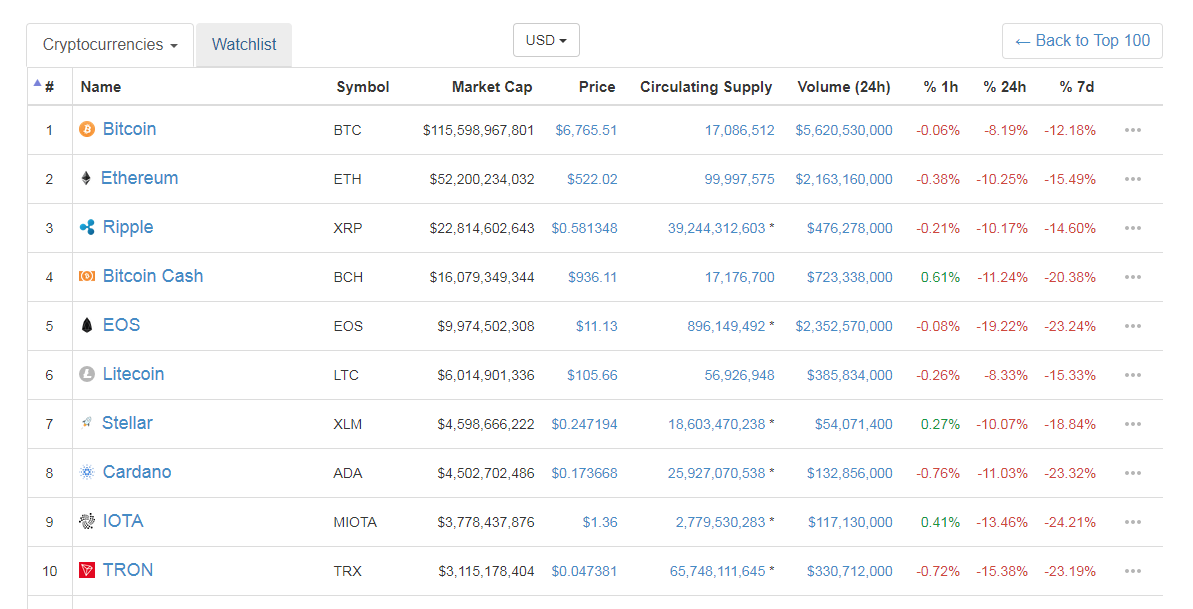Open the Cardano name link
1193x609 pixels.
click(137, 472)
